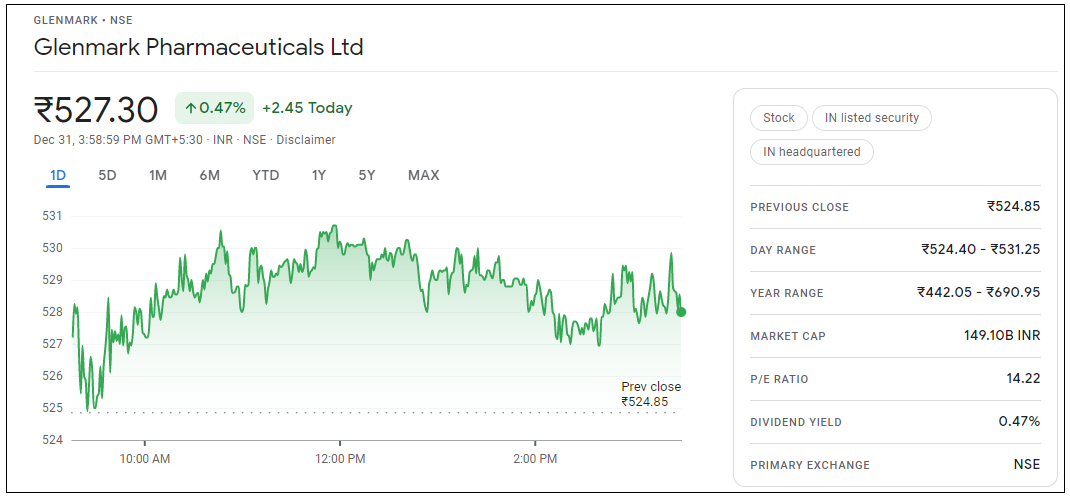Viewport: 1070px width, 497px height.
Task: Click the Market Cap value 149.10B INR
Action: (x=1001, y=336)
